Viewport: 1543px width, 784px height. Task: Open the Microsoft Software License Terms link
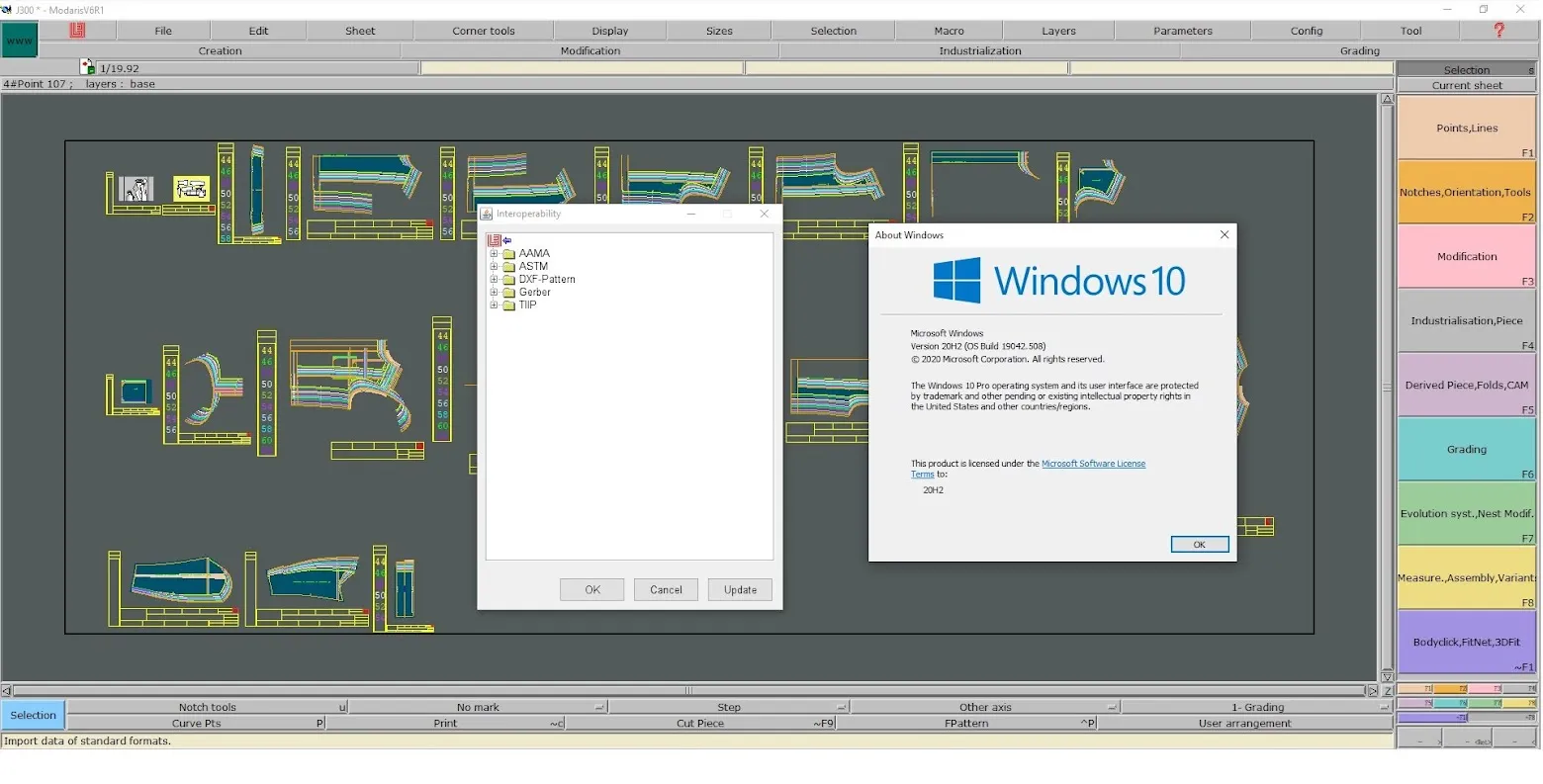(x=1093, y=463)
